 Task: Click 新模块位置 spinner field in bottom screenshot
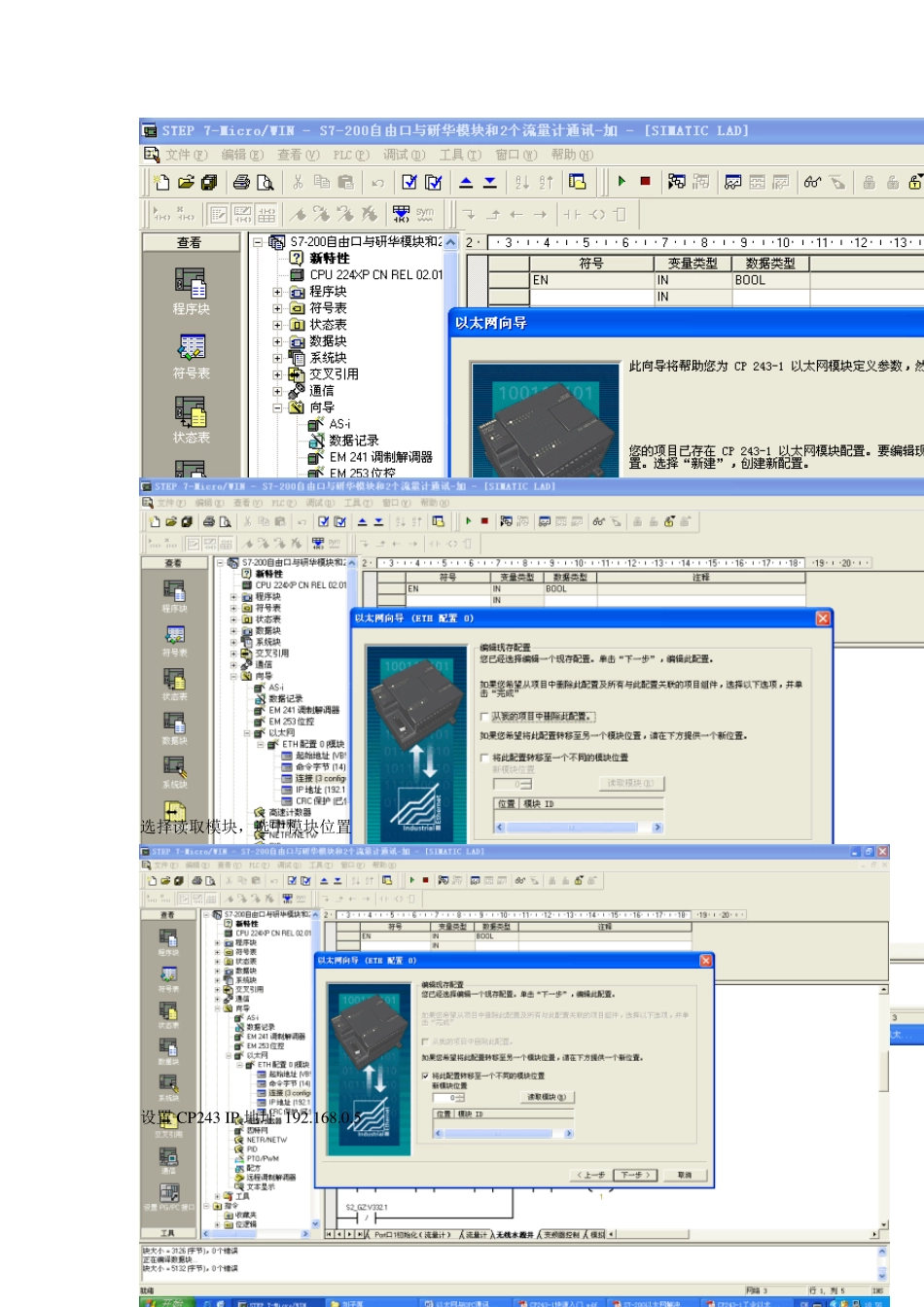[x=448, y=1098]
